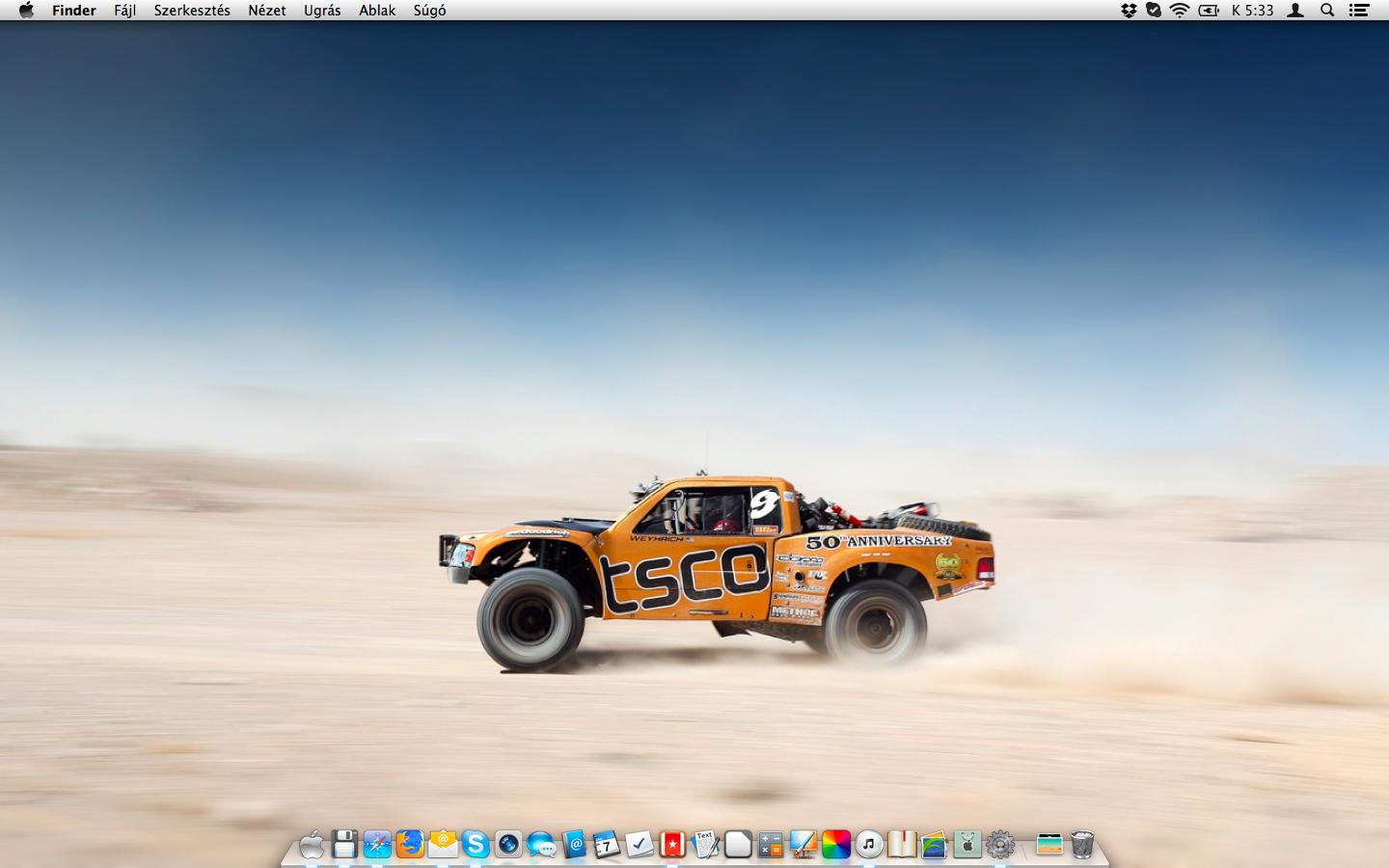Open the Wi-Fi status menu
This screenshot has width=1389, height=868.
coord(1180,11)
